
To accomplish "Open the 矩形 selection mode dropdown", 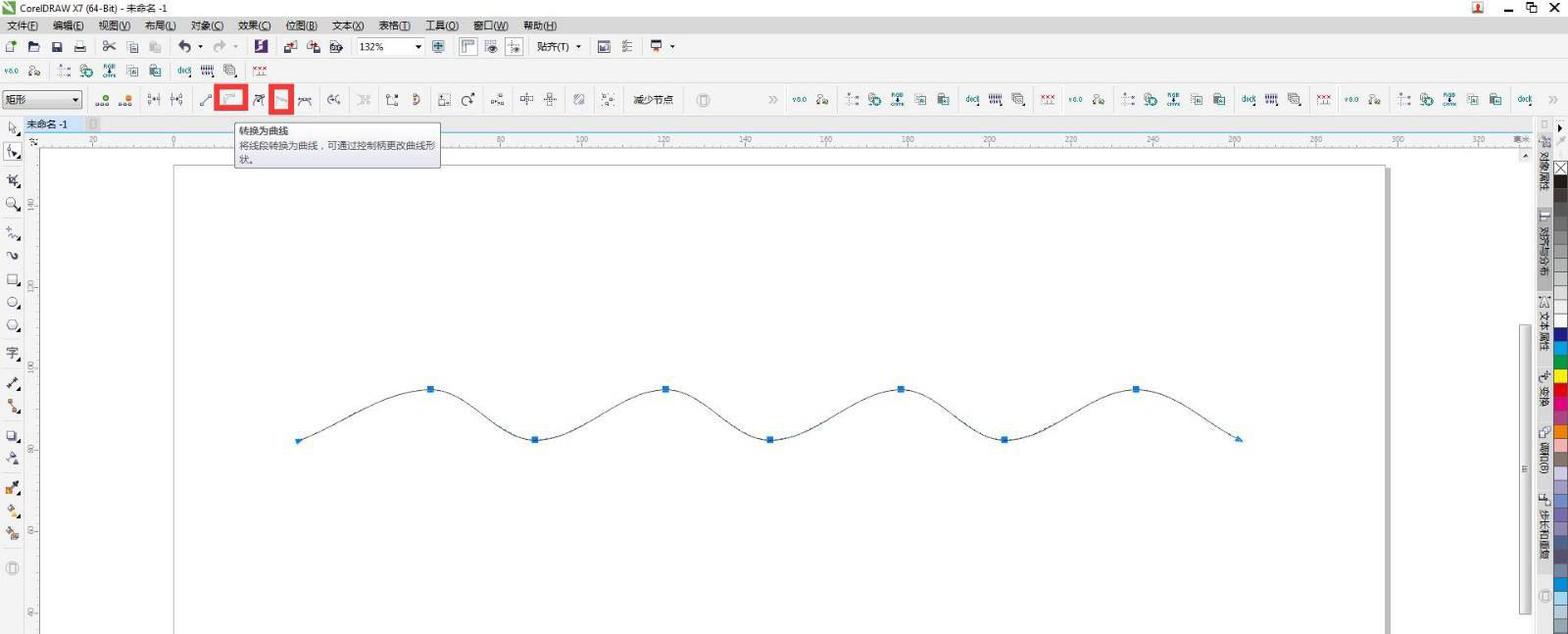I will click(41, 100).
